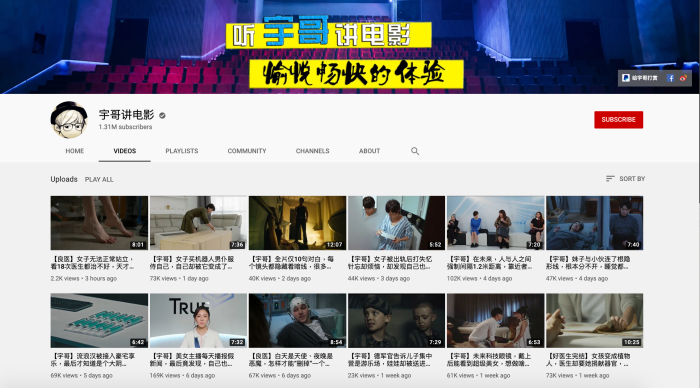
Task: Open the PLAYLISTS tab
Action: tap(182, 151)
